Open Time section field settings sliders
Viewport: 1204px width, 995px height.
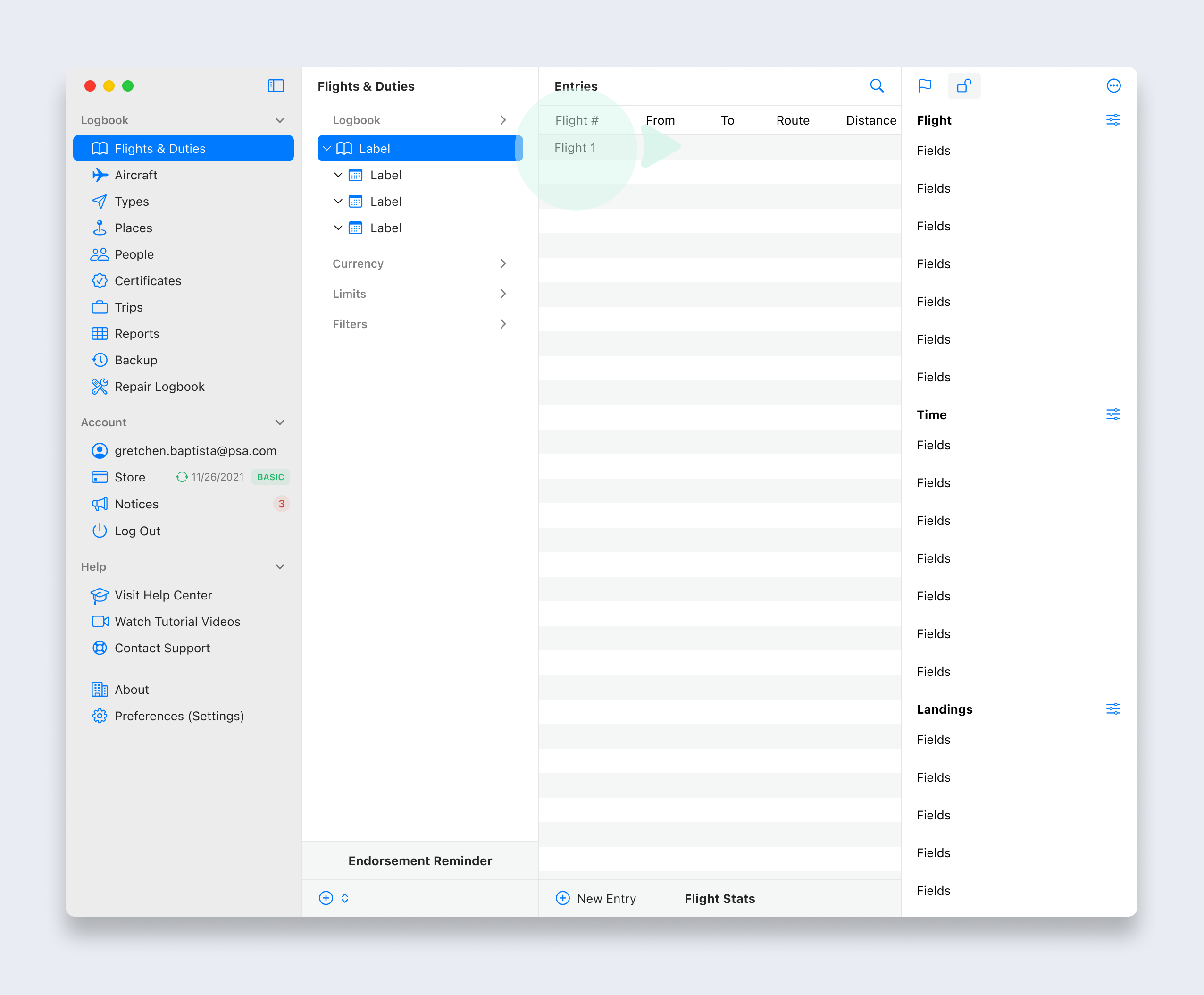click(x=1113, y=414)
